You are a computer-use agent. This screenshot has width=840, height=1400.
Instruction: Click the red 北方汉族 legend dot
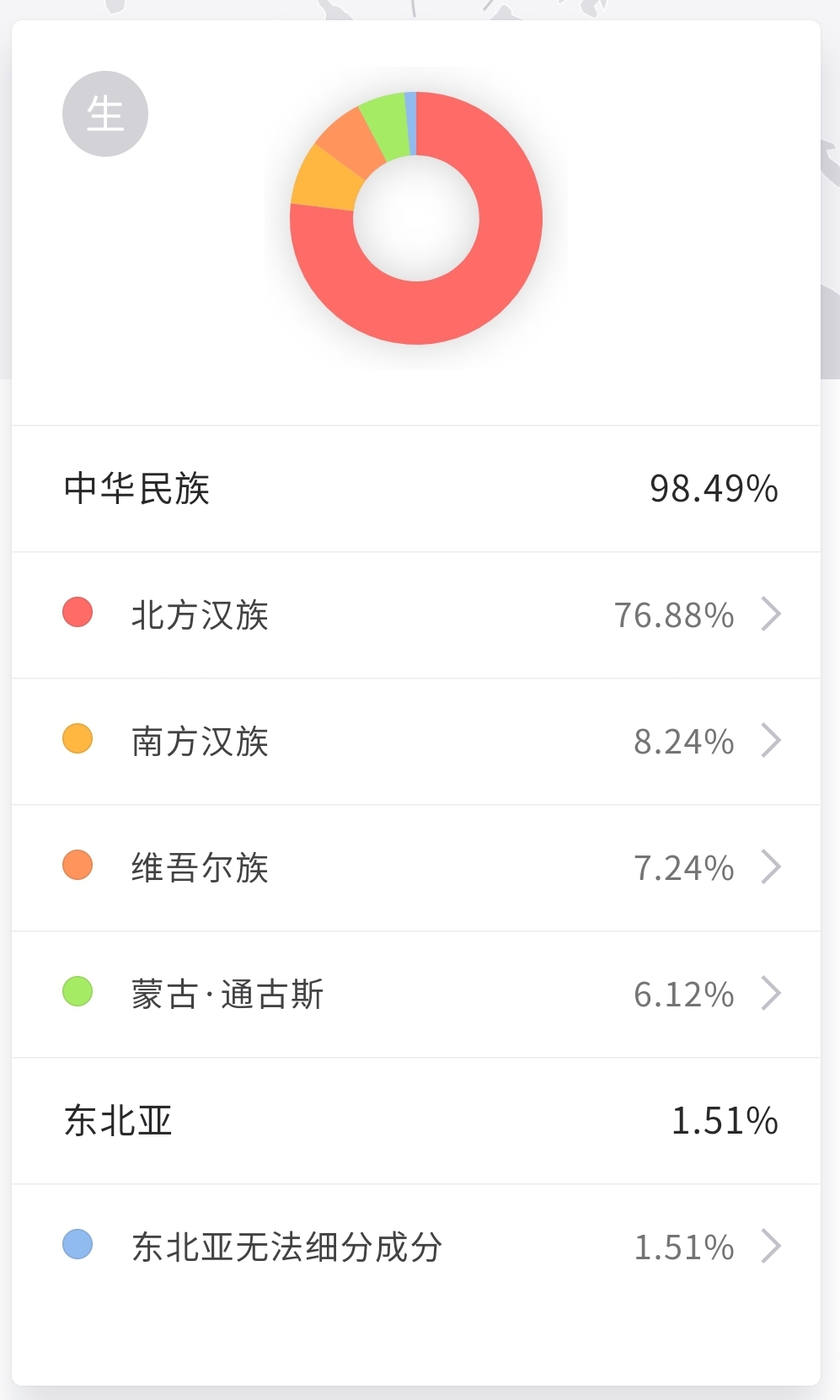[78, 613]
